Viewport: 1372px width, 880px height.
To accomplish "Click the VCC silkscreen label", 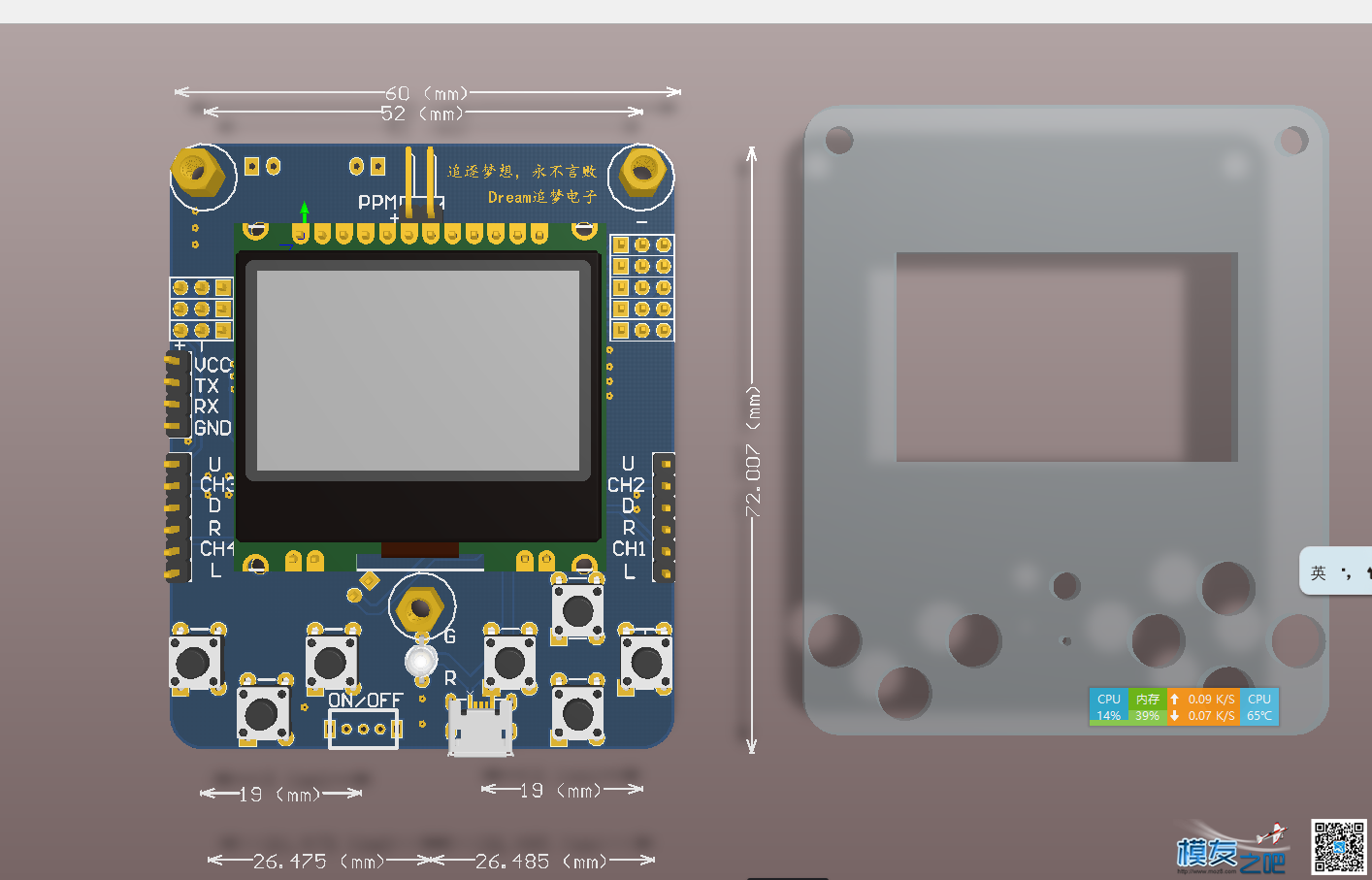I will click(x=212, y=365).
